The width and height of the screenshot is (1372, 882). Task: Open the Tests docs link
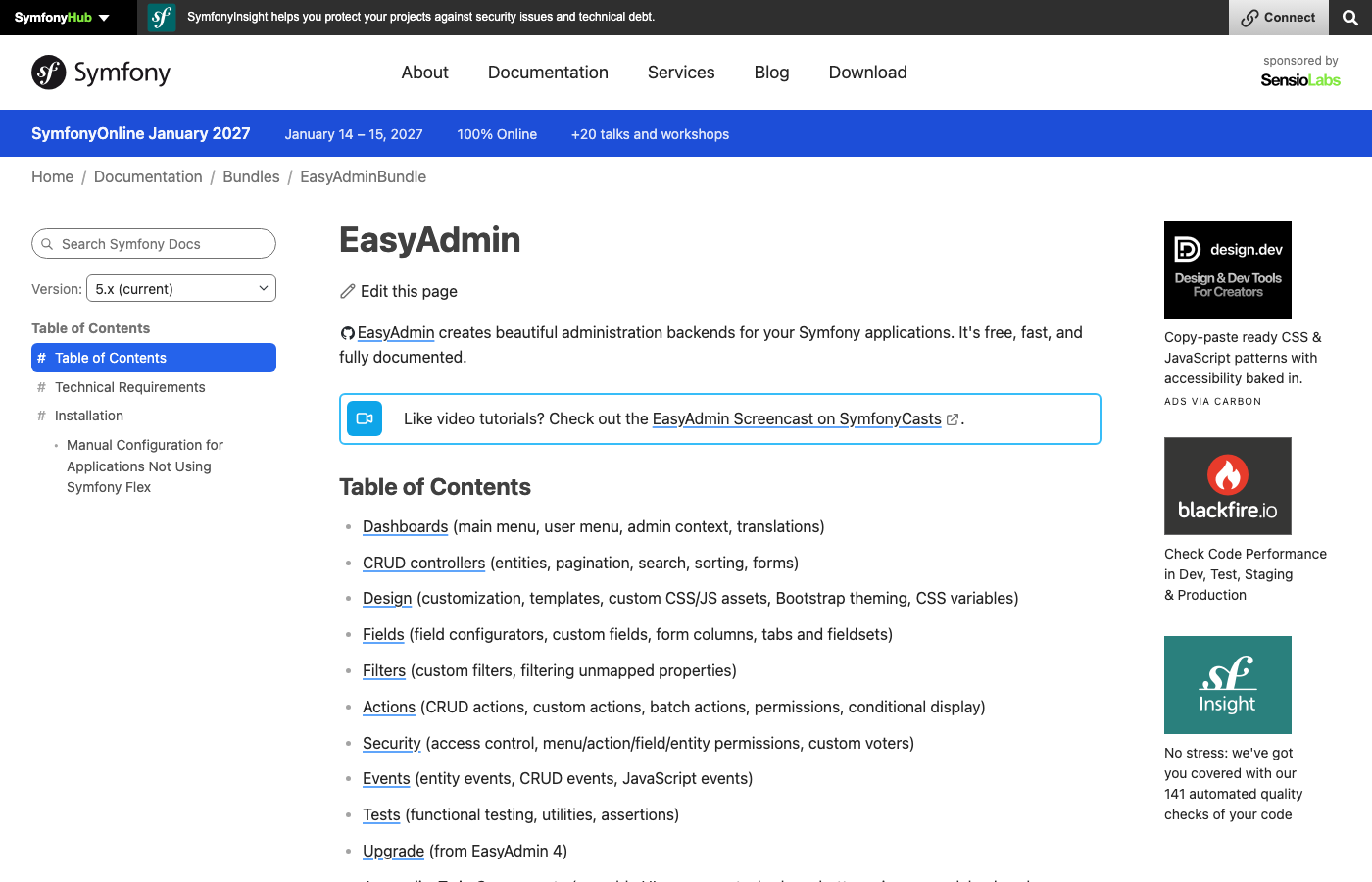[381, 814]
